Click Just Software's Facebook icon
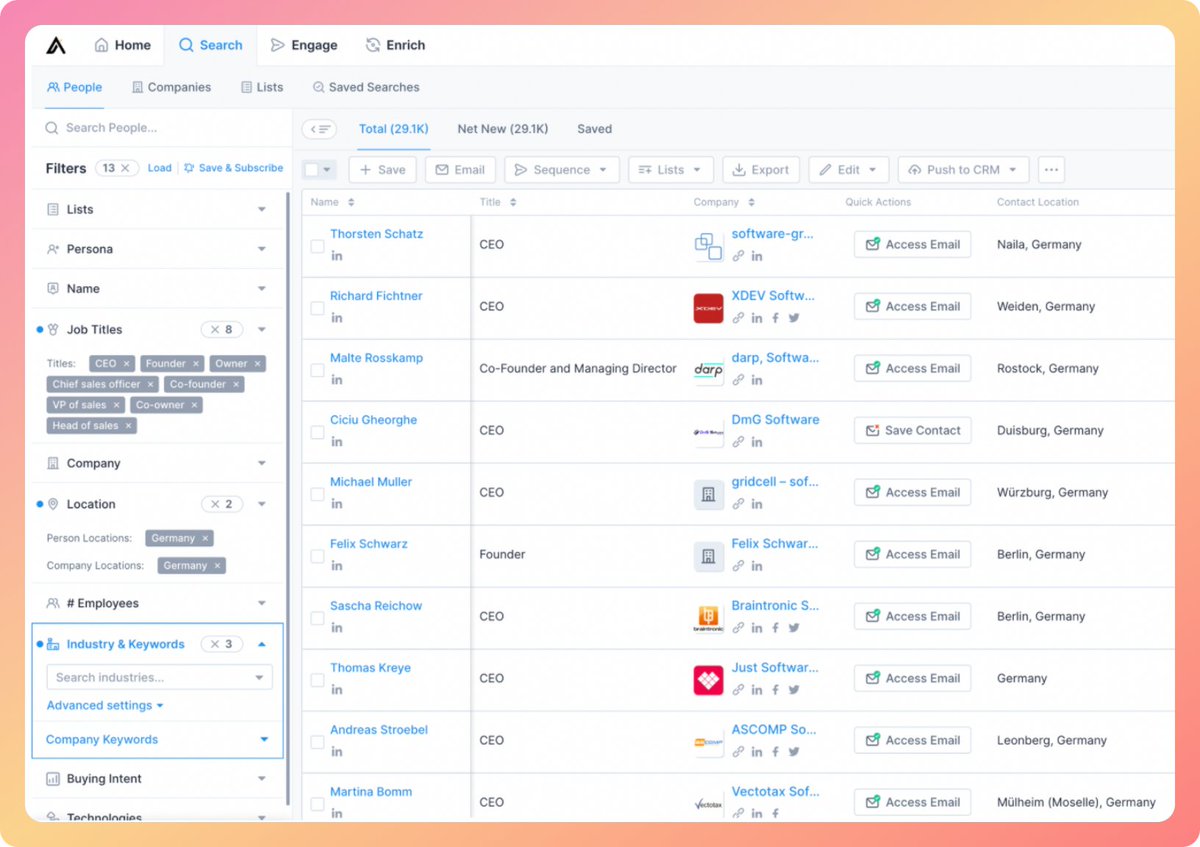Image resolution: width=1200 pixels, height=847 pixels. [775, 690]
